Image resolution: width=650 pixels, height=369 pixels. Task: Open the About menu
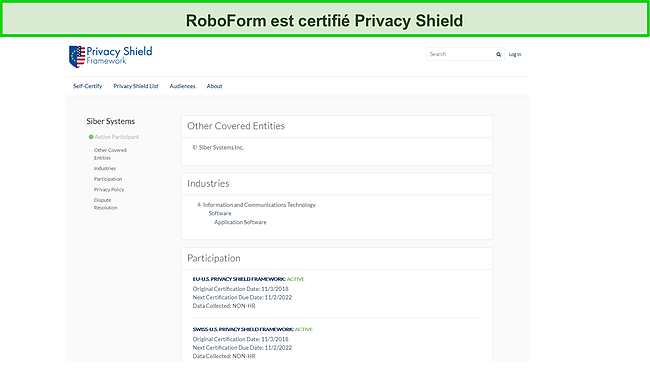[214, 86]
